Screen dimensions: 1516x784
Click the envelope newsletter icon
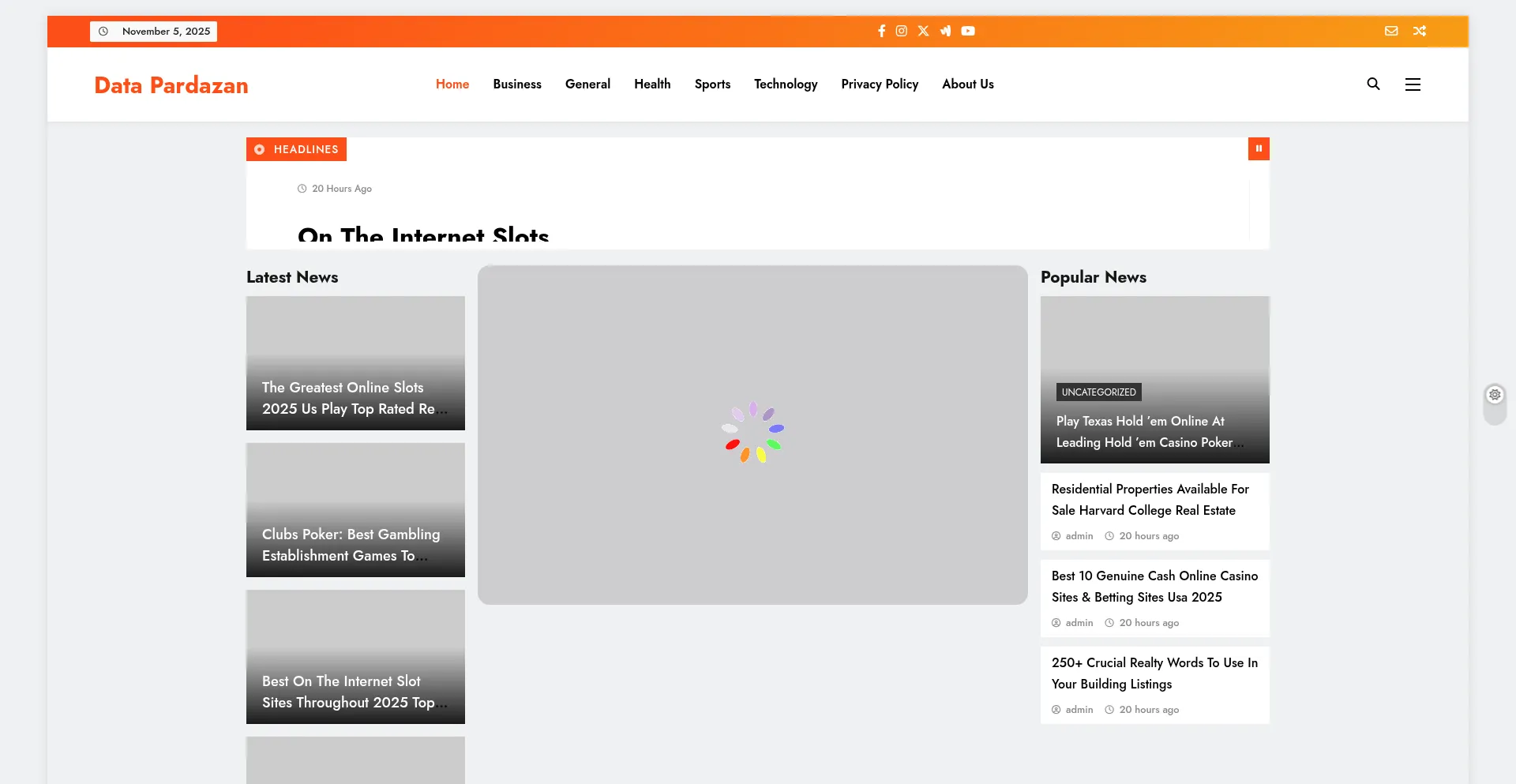pos(1391,31)
